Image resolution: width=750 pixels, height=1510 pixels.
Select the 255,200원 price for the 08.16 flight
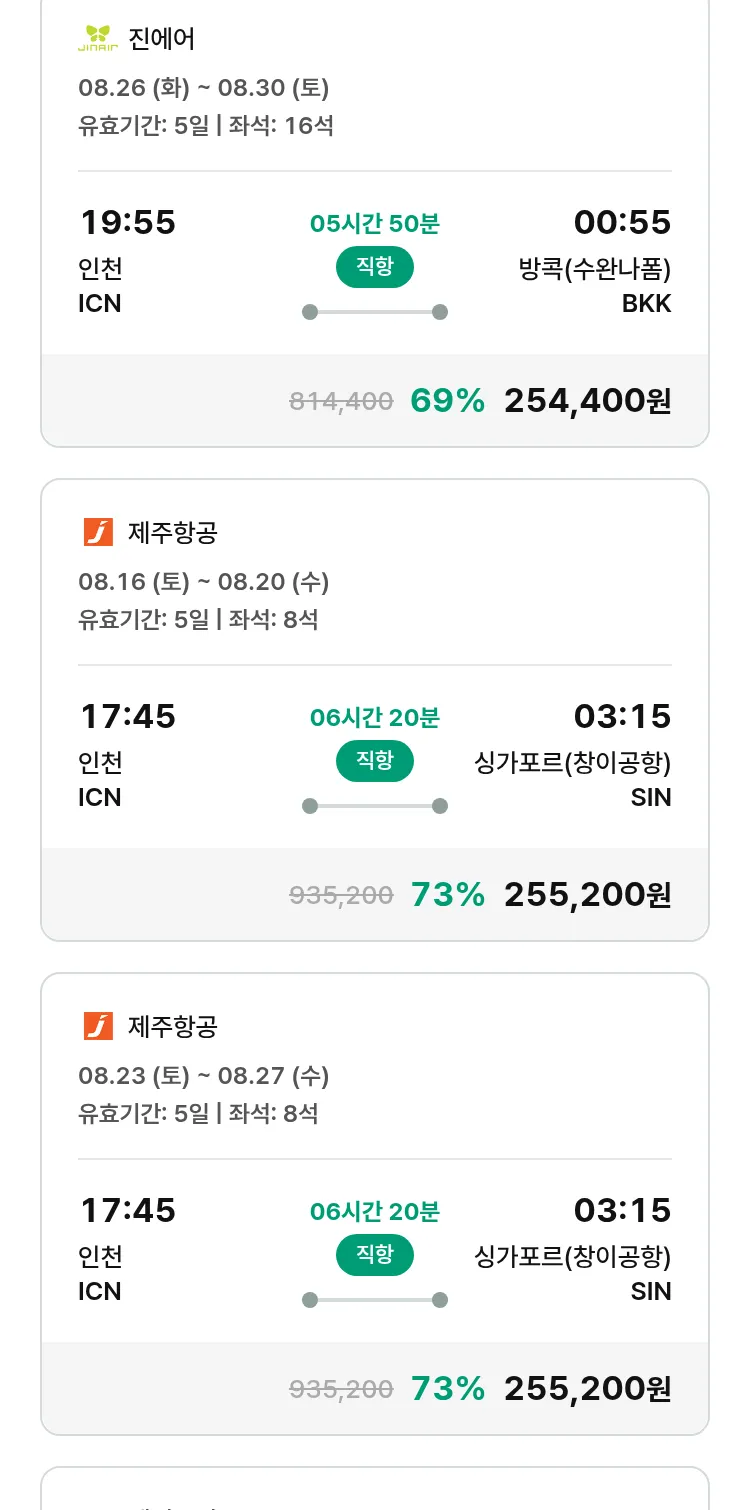coord(587,895)
